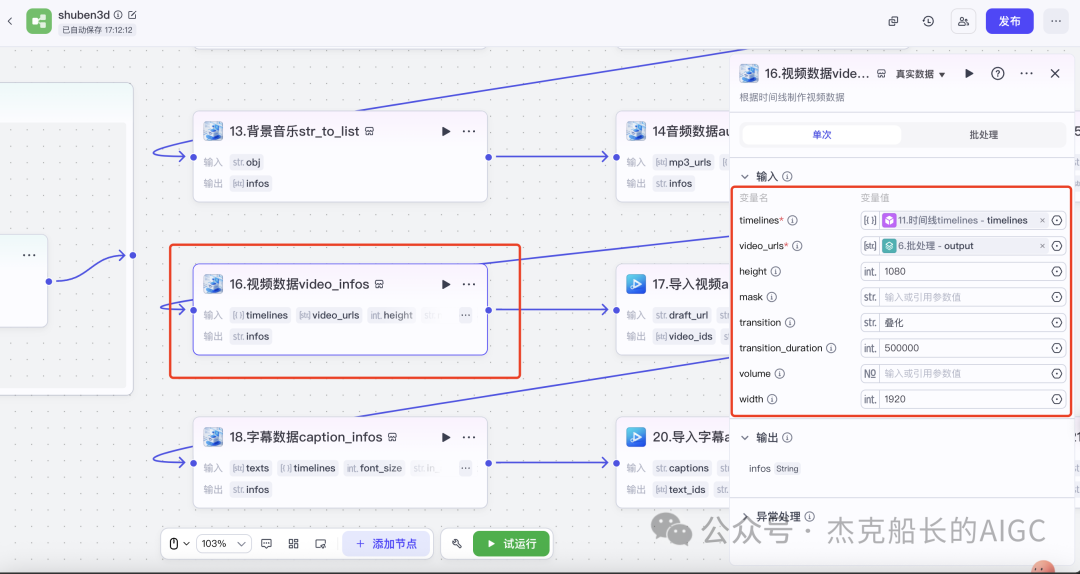Select font_size tag on node 18 card
The height and width of the screenshot is (574, 1080).
click(375, 468)
